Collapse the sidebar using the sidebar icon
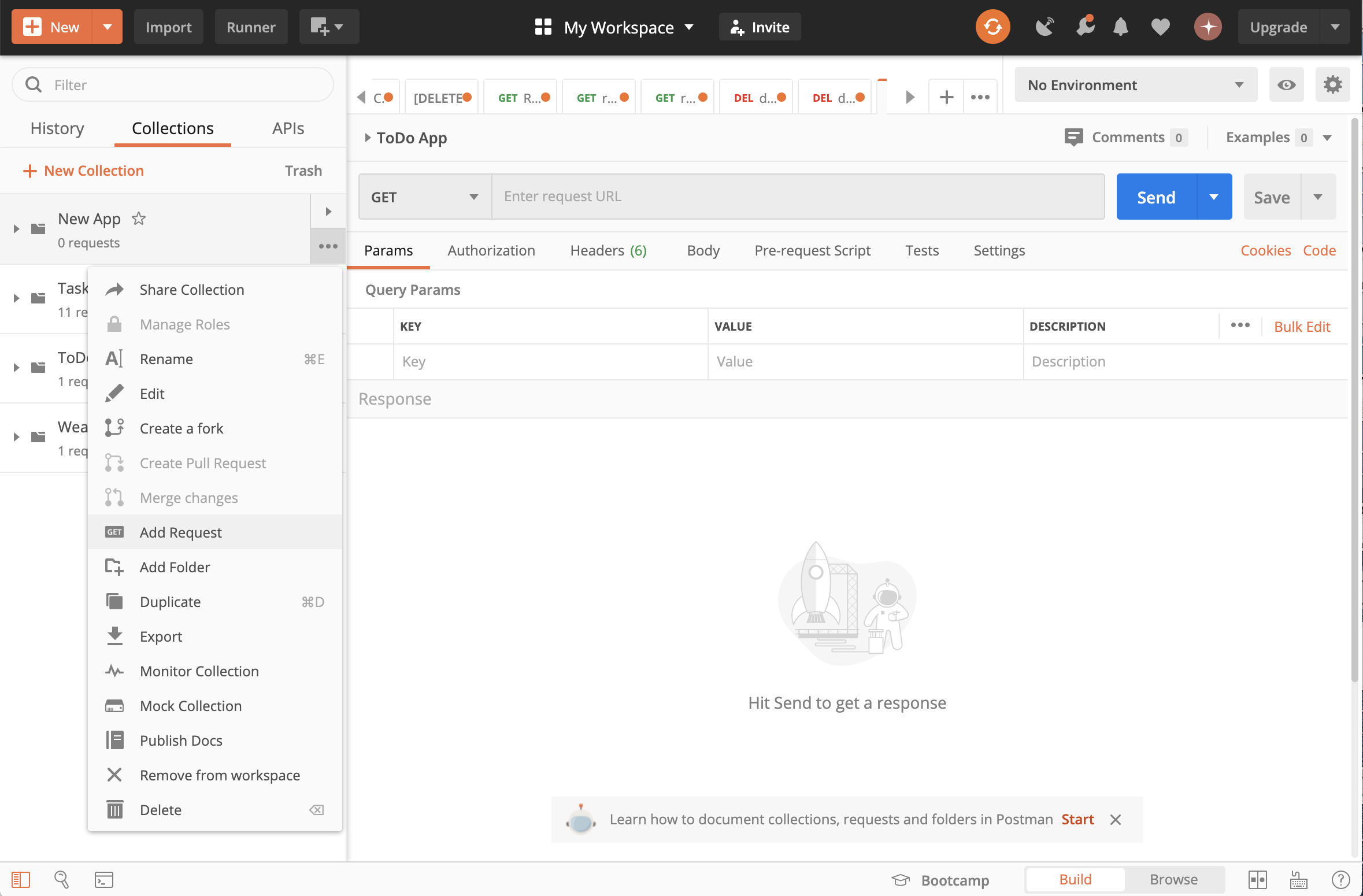 (x=20, y=879)
